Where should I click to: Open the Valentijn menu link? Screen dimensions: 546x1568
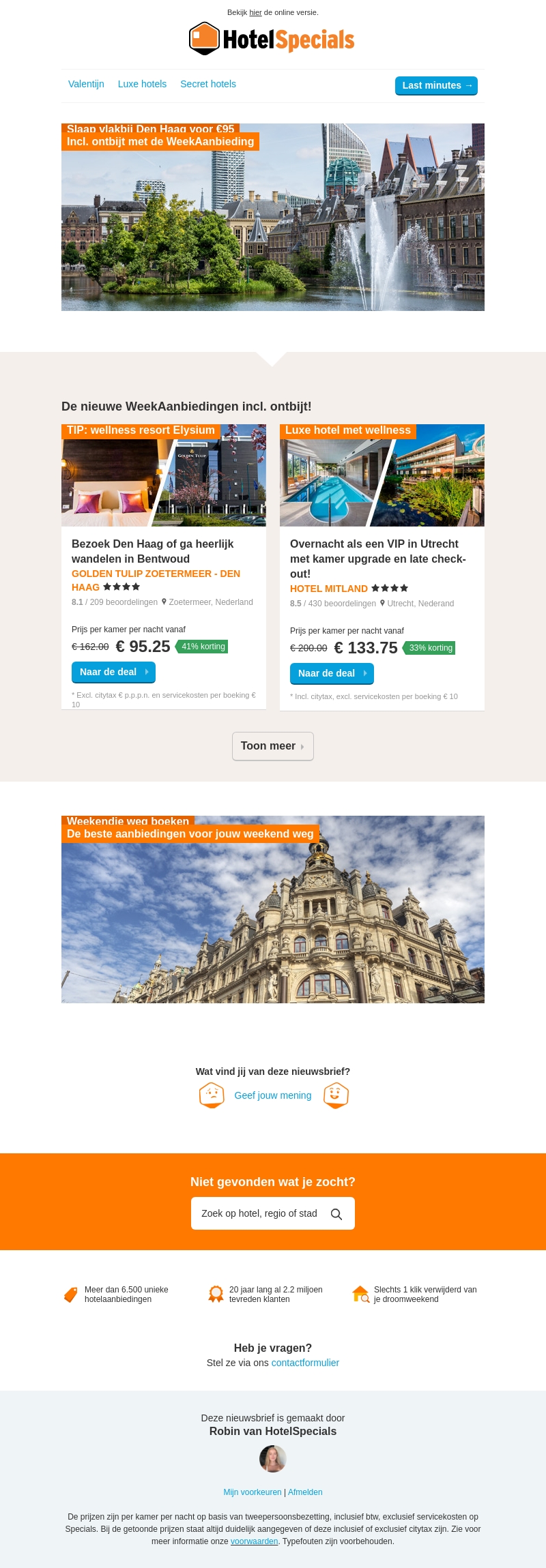coord(86,84)
